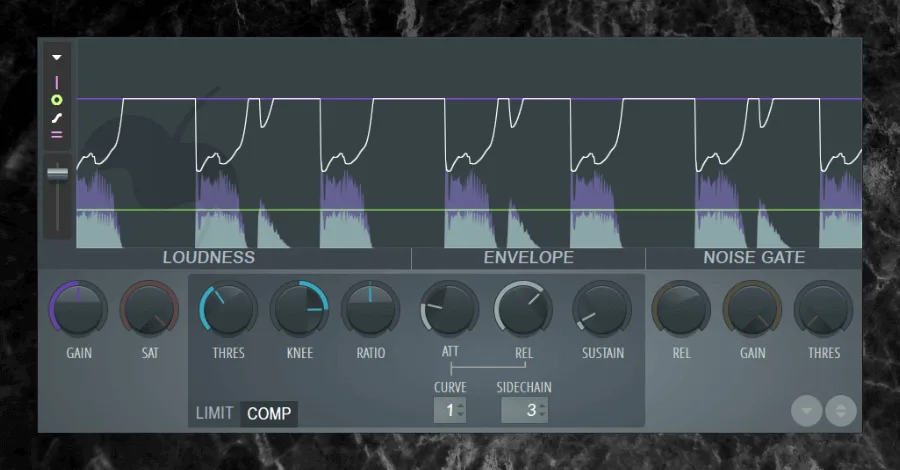Click the round up-down arrows button
This screenshot has width=900, height=470.
pyautogui.click(x=841, y=411)
